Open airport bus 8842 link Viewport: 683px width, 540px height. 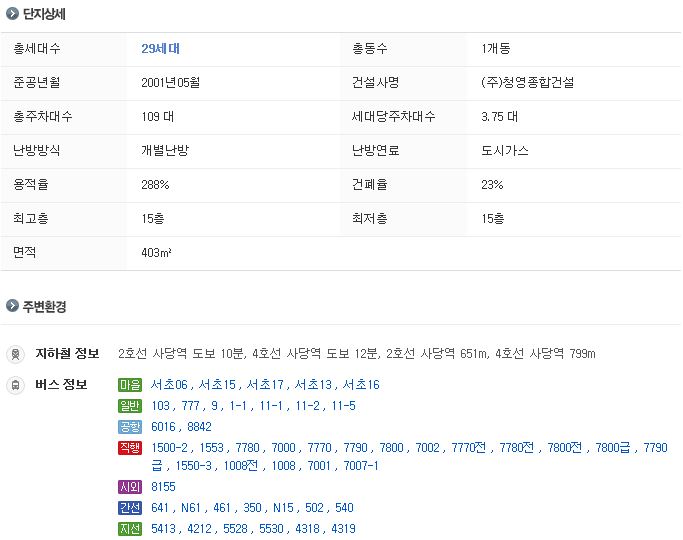[199, 427]
